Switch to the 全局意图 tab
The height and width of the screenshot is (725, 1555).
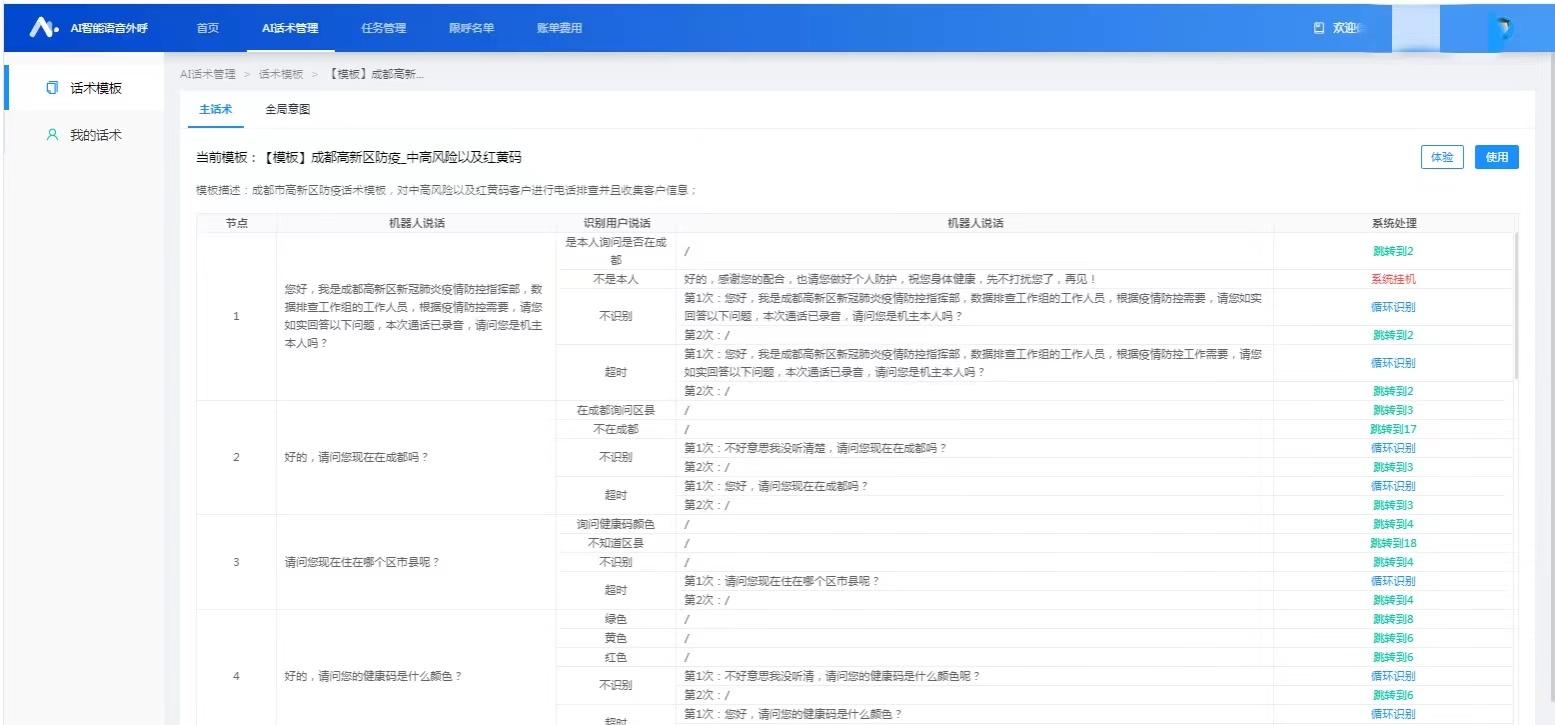pos(287,109)
